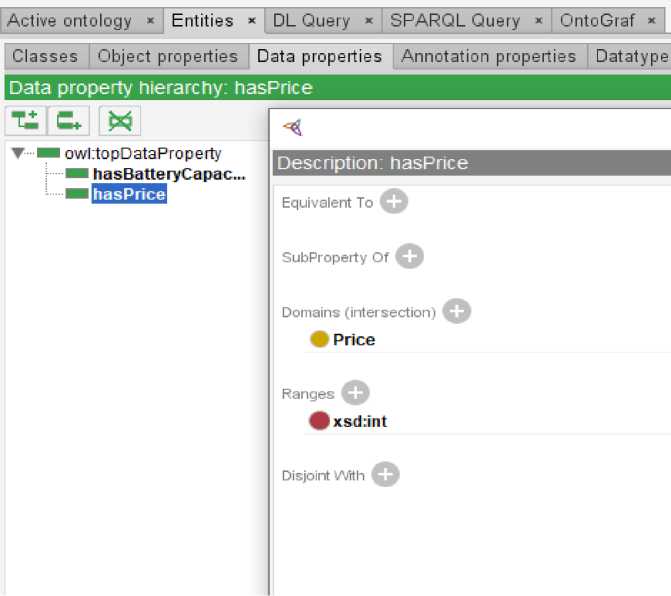The width and height of the screenshot is (671, 596).
Task: Switch to Annotation properties sub-tab
Action: pyautogui.click(x=489, y=56)
